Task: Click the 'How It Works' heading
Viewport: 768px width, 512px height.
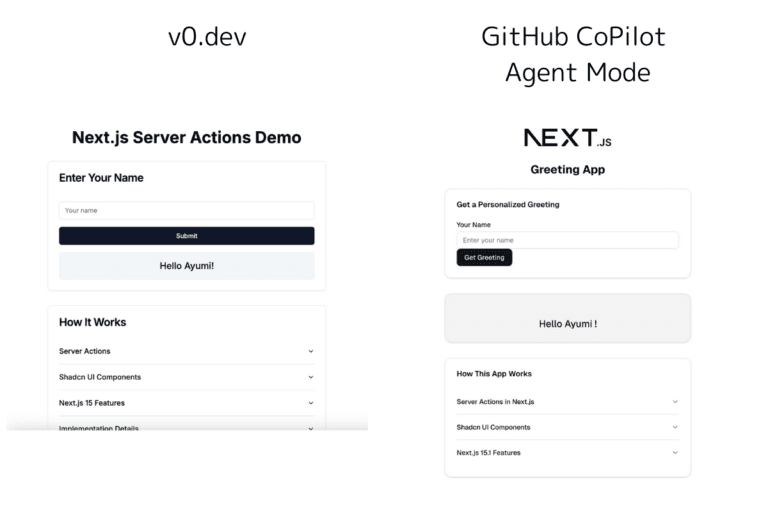Action: coord(93,322)
